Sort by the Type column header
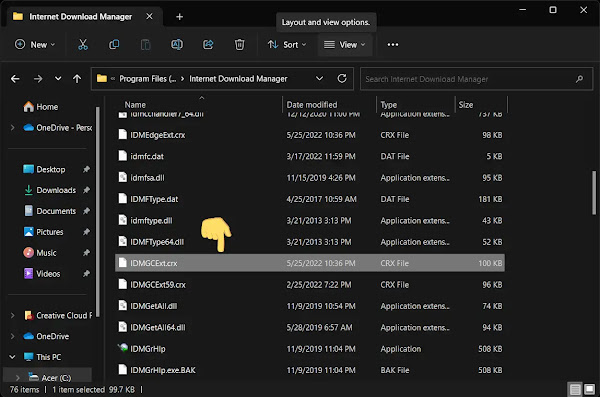600x397 pixels. [x=388, y=105]
